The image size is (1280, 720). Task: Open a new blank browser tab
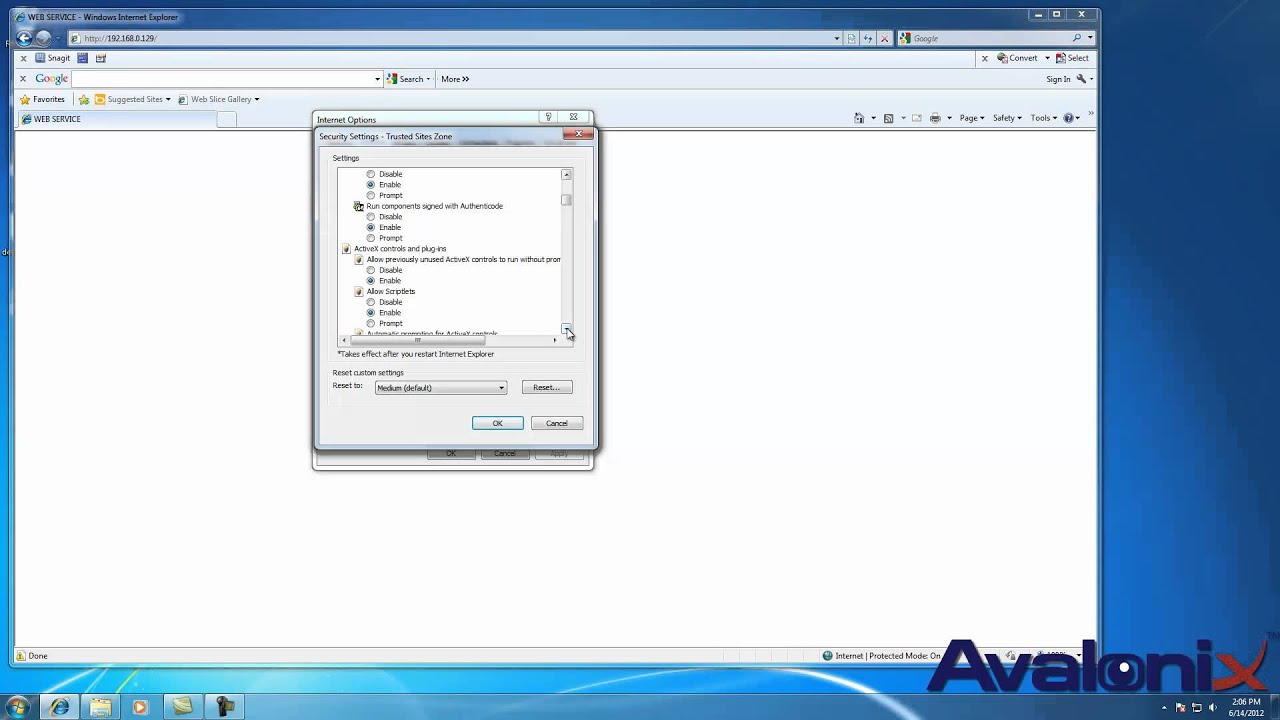(227, 119)
